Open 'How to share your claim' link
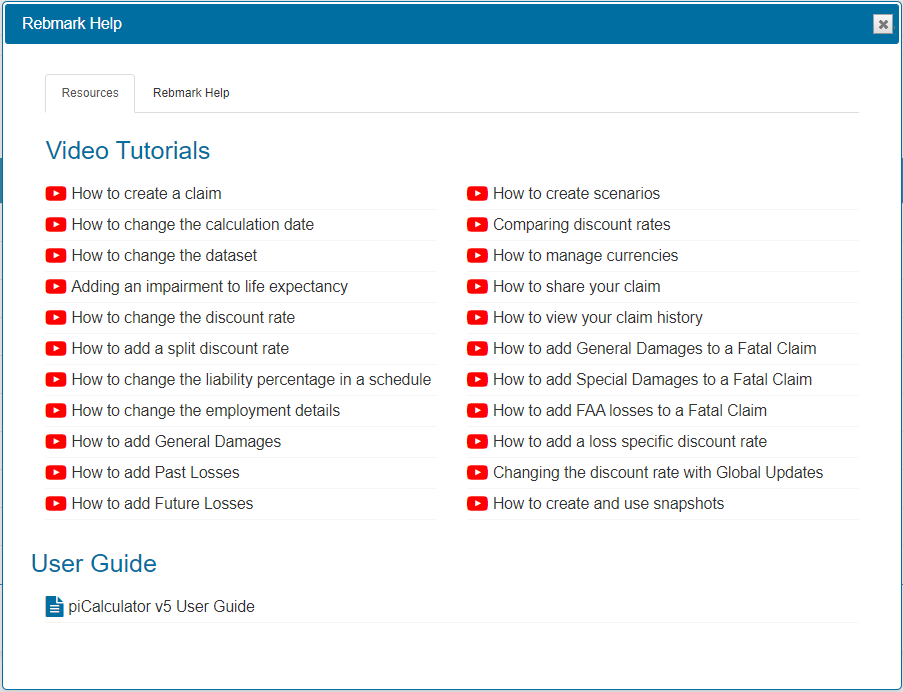Screen dimensions: 903x692 (576, 287)
